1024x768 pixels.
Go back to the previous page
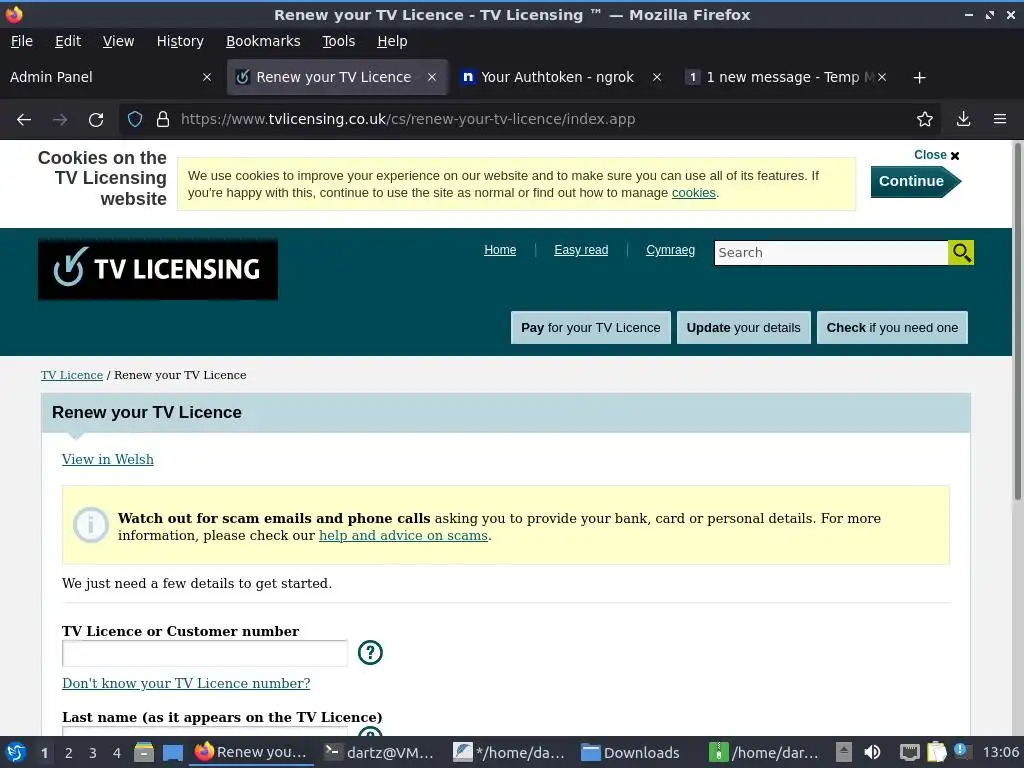[24, 120]
